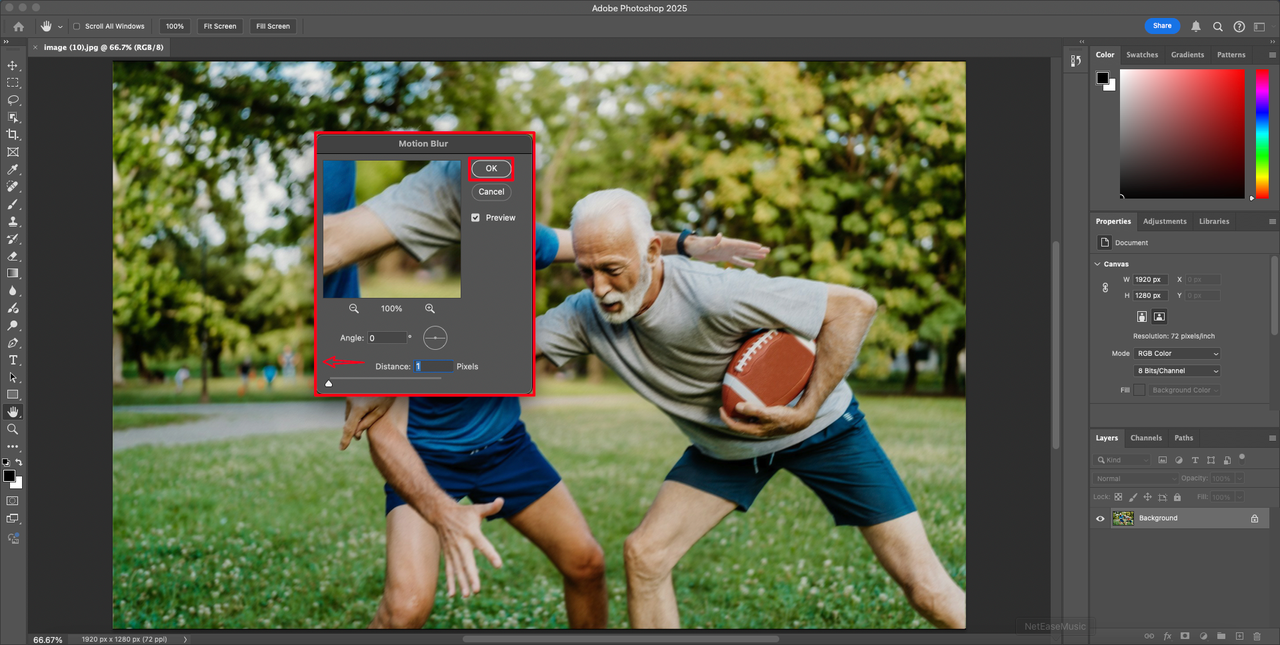
Task: Select the Eraser tool
Action: [13, 256]
